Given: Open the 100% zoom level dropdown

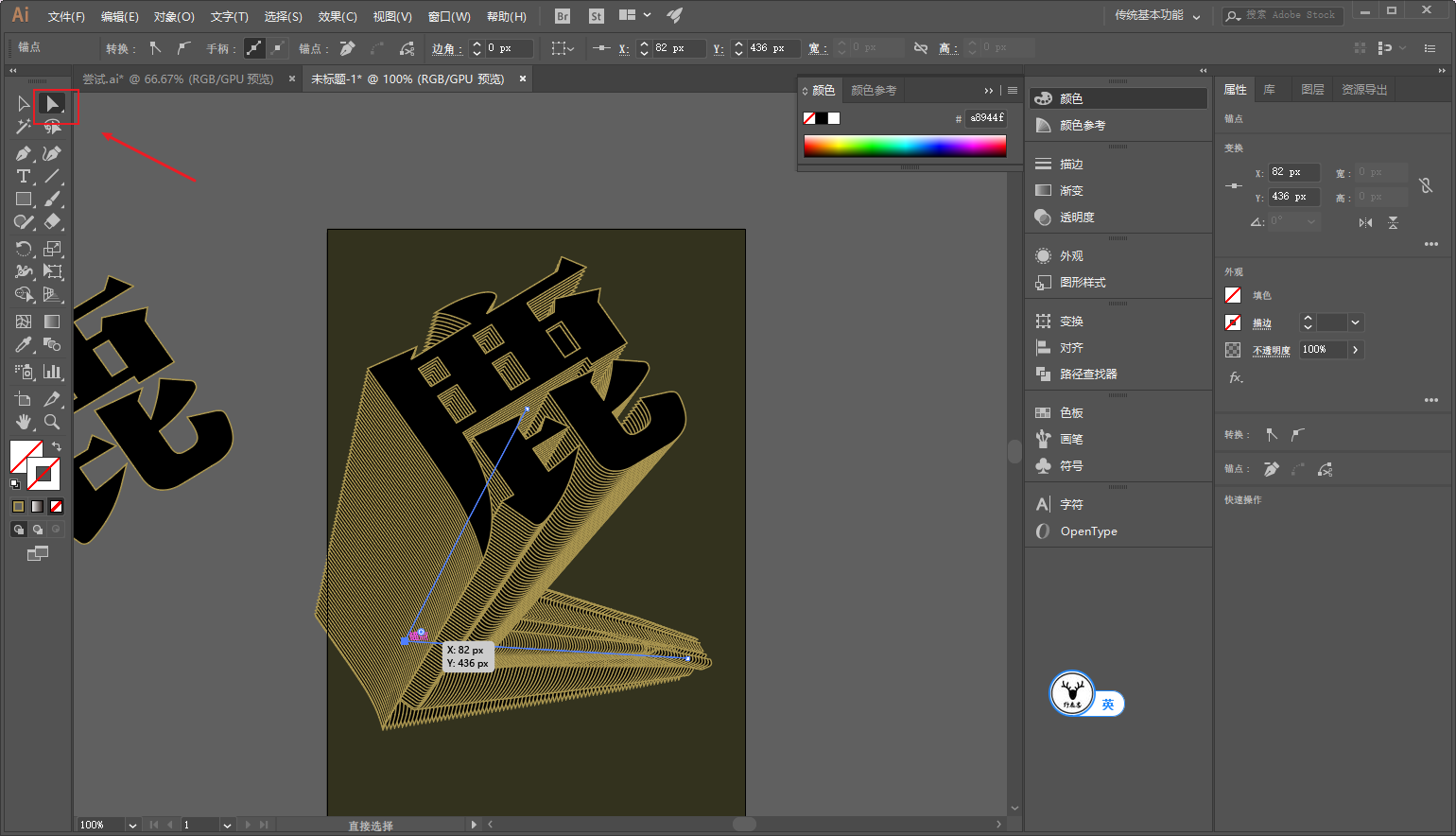Looking at the screenshot, I should [x=132, y=826].
